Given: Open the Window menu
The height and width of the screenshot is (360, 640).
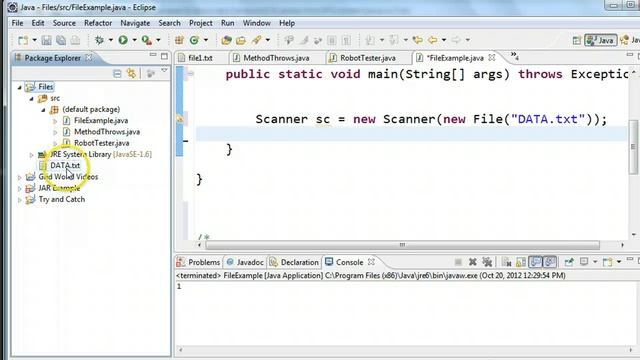Looking at the screenshot, I should coord(256,23).
